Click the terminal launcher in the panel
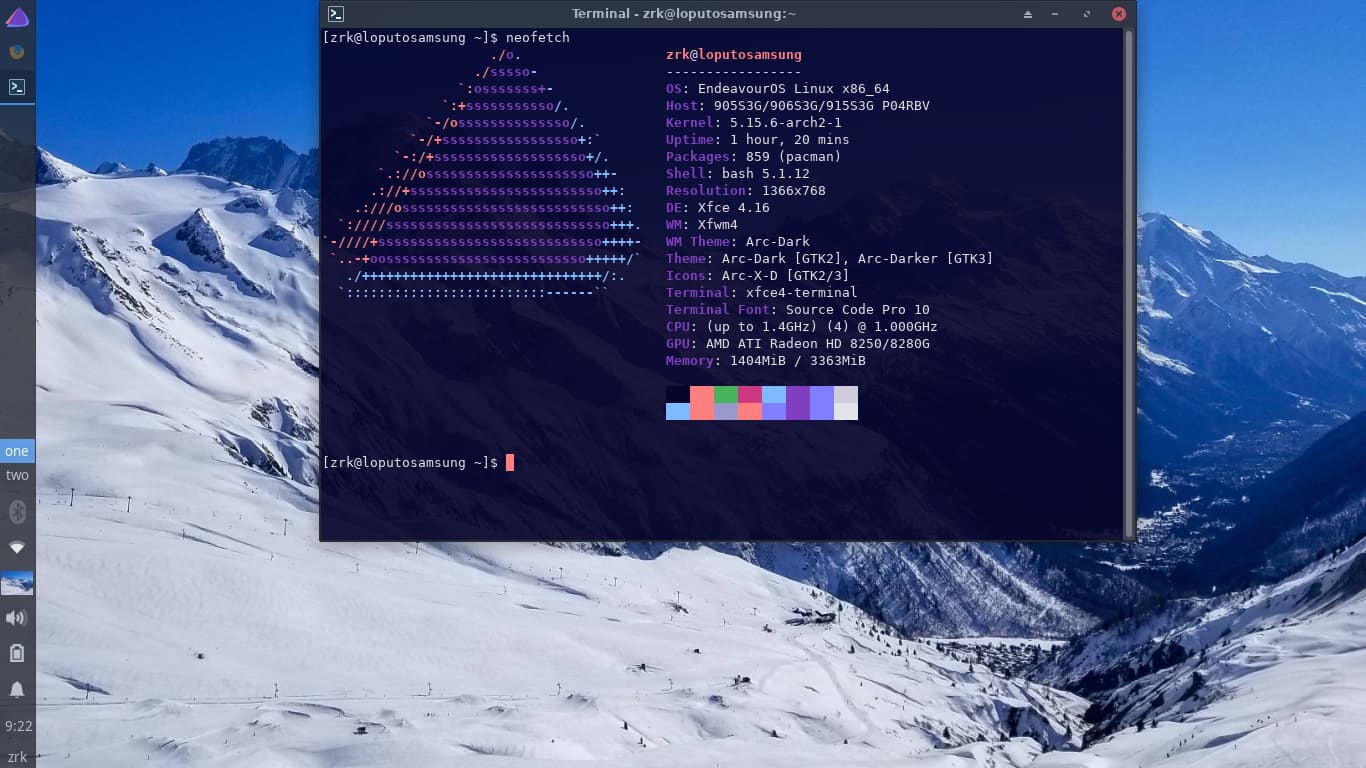The image size is (1366, 768). coord(17,87)
